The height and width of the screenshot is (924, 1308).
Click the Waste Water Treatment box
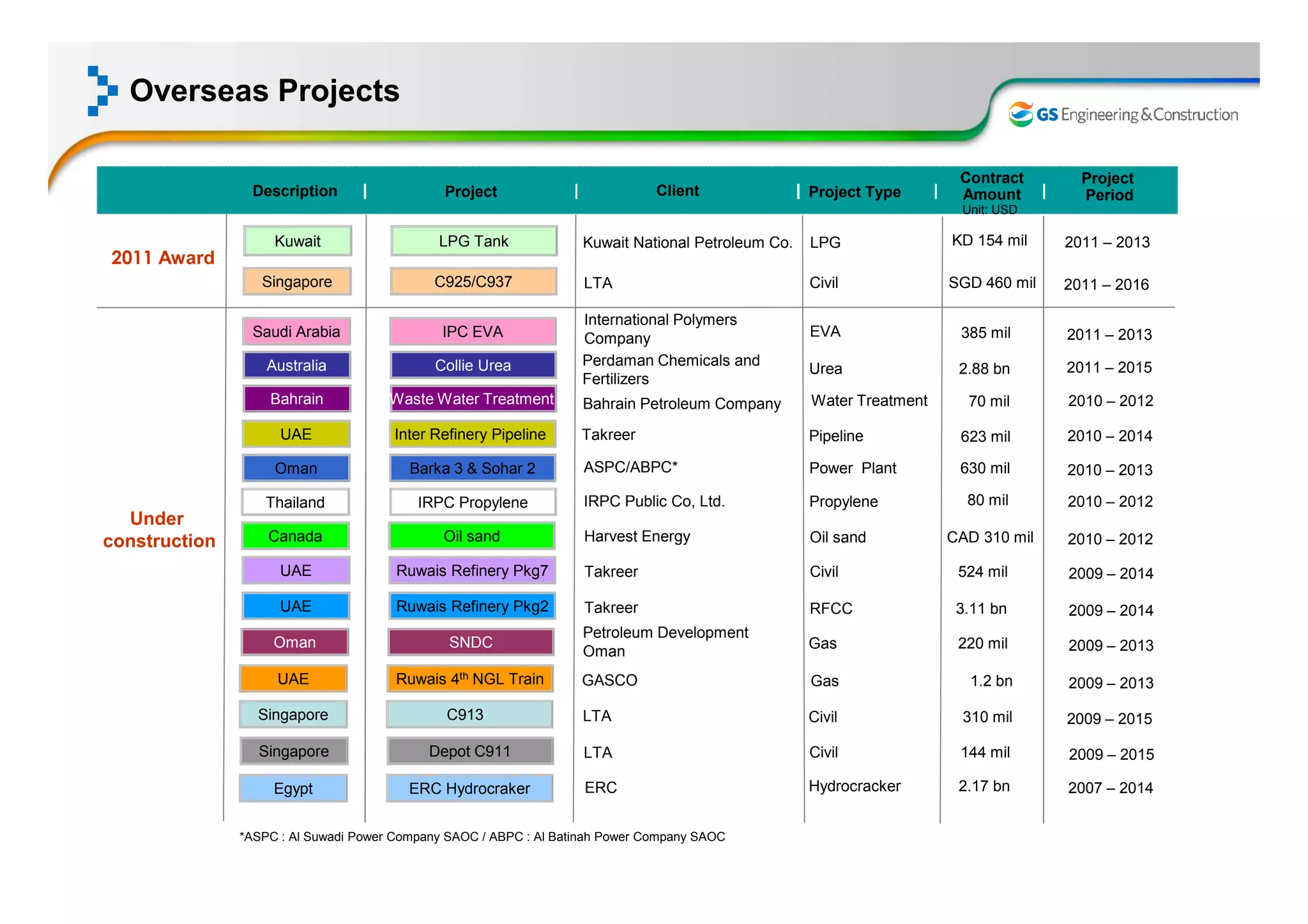point(473,399)
